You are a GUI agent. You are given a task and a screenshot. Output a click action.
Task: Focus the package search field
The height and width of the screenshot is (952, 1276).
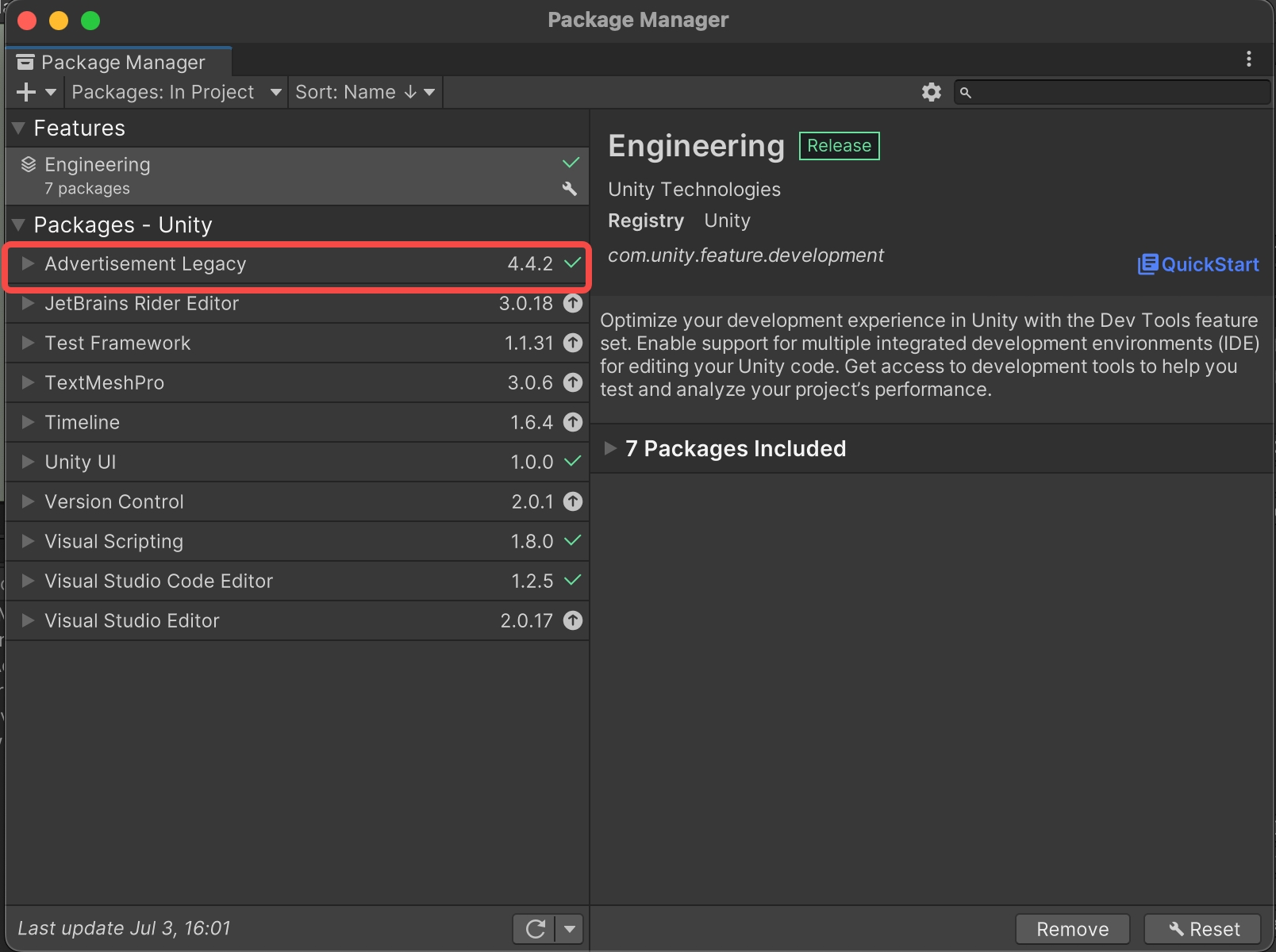(1112, 92)
